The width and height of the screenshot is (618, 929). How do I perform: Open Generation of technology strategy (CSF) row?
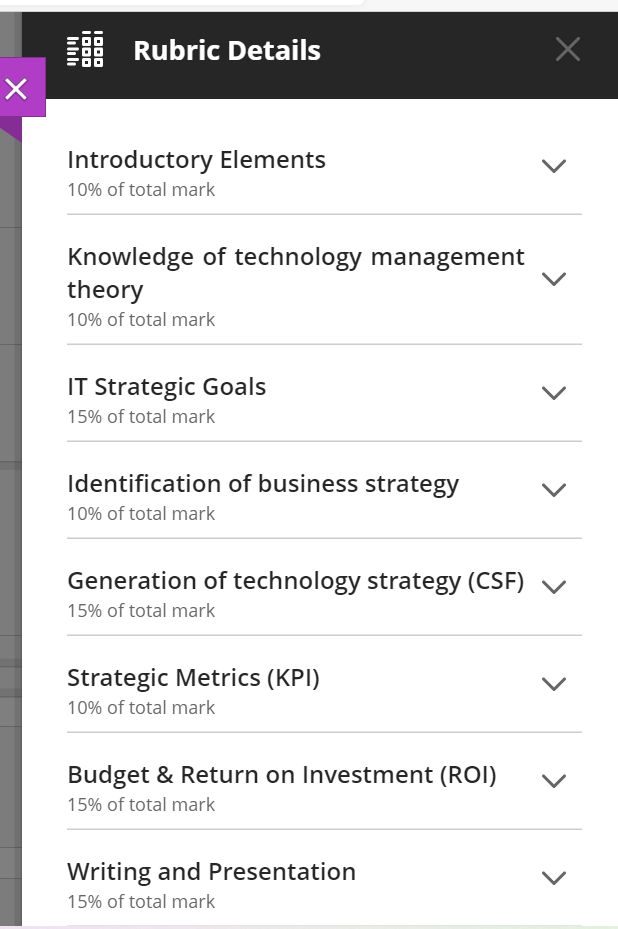pyautogui.click(x=324, y=594)
